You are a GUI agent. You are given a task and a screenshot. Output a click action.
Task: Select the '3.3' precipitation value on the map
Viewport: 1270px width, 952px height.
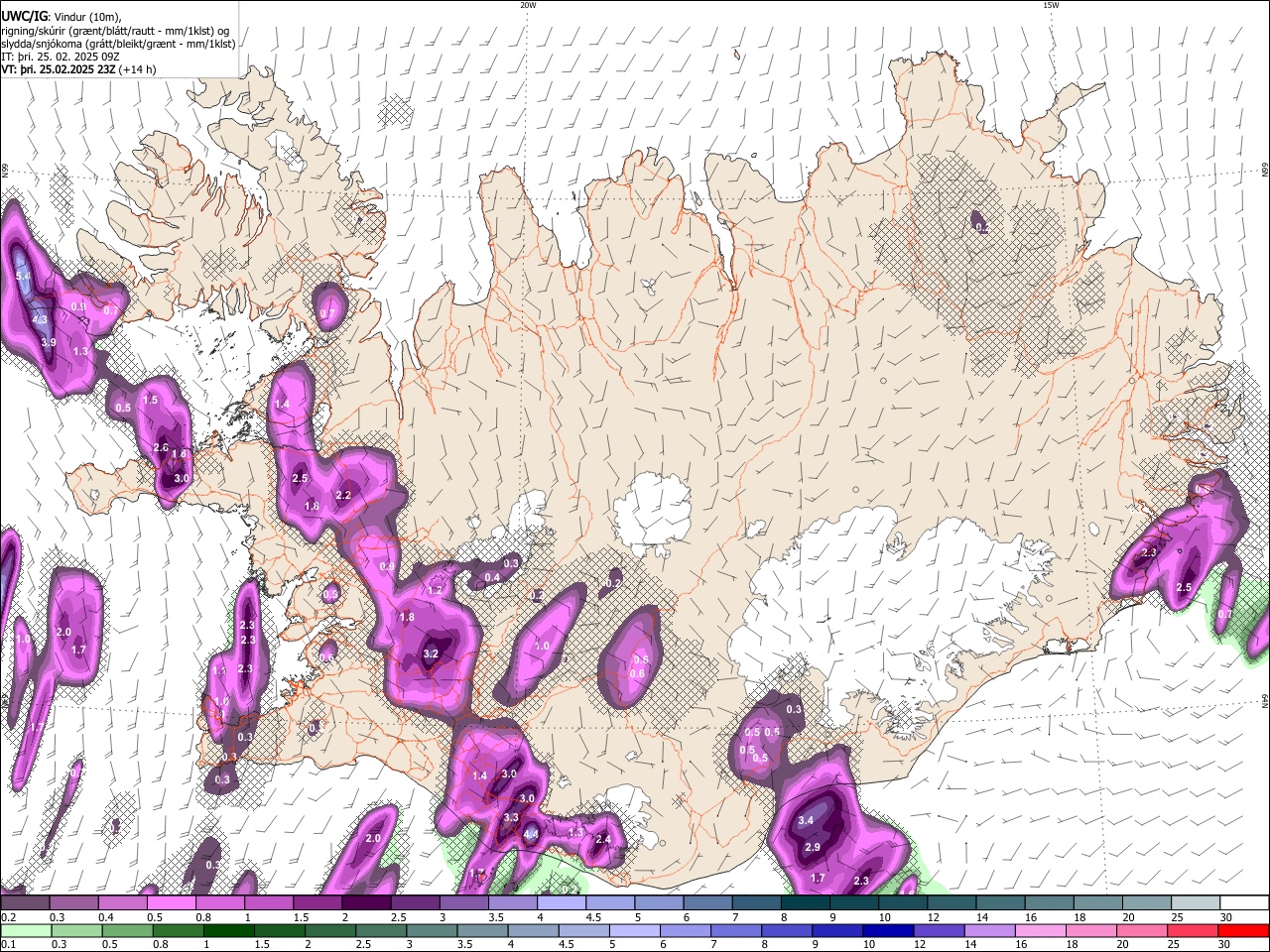pyautogui.click(x=511, y=818)
